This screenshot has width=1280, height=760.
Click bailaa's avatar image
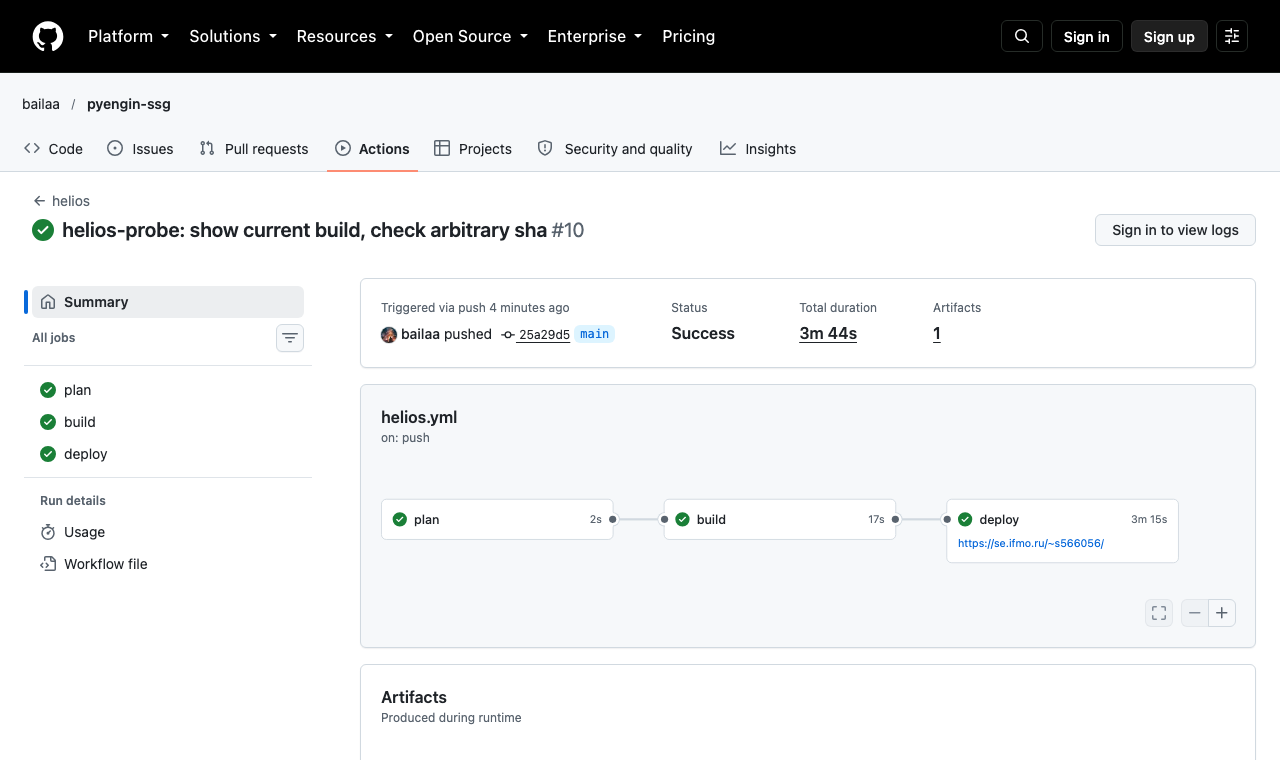pos(389,335)
